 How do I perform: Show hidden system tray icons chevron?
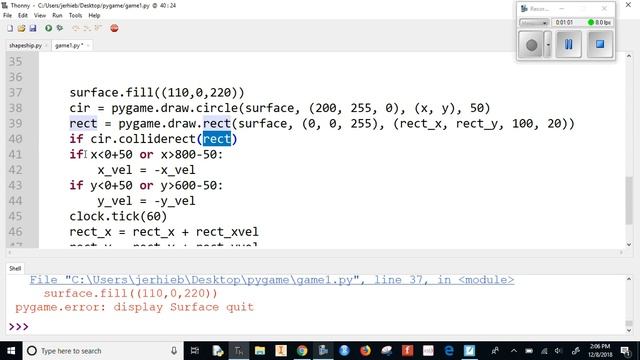coord(513,351)
